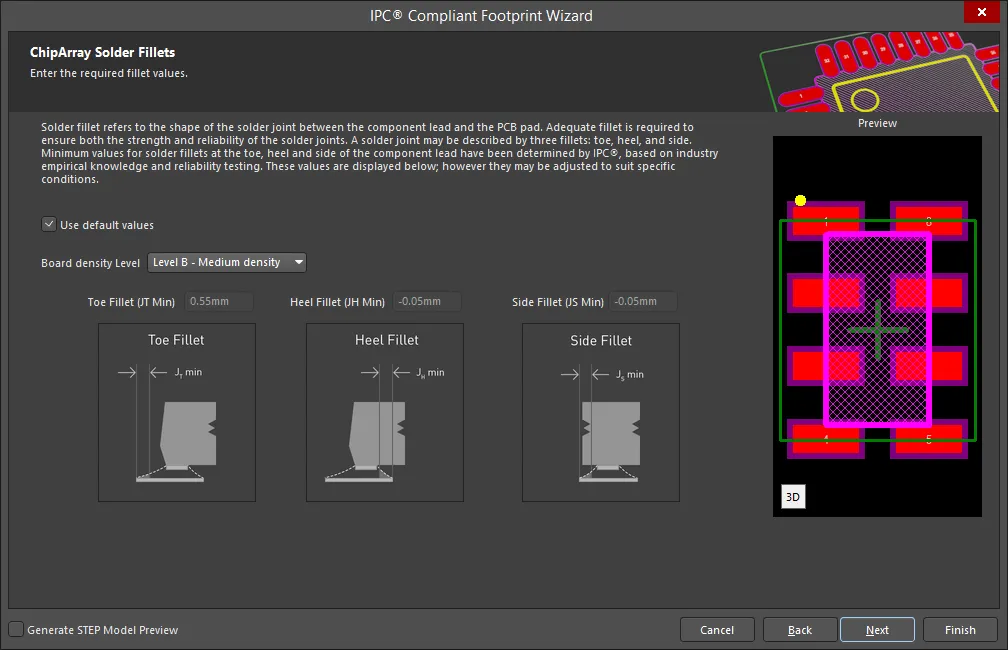Click the Board density Level label
Viewport: 1008px width, 650px height.
91,263
